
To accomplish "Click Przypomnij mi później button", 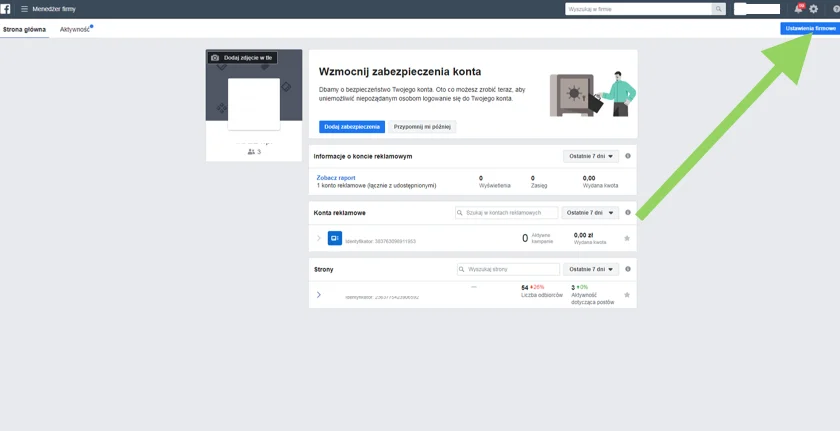I will pos(422,127).
